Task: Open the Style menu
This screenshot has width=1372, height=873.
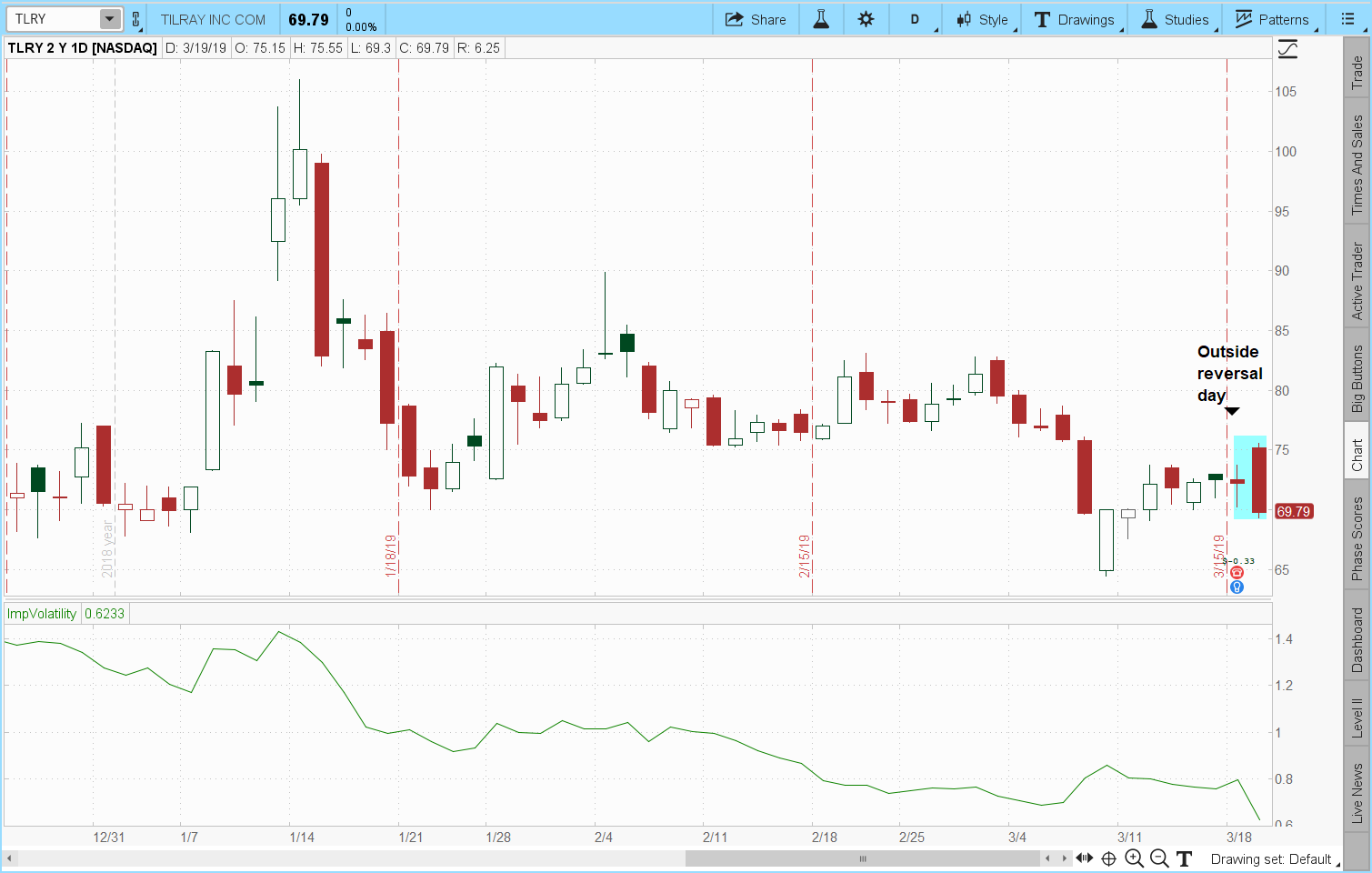Action: tap(982, 19)
